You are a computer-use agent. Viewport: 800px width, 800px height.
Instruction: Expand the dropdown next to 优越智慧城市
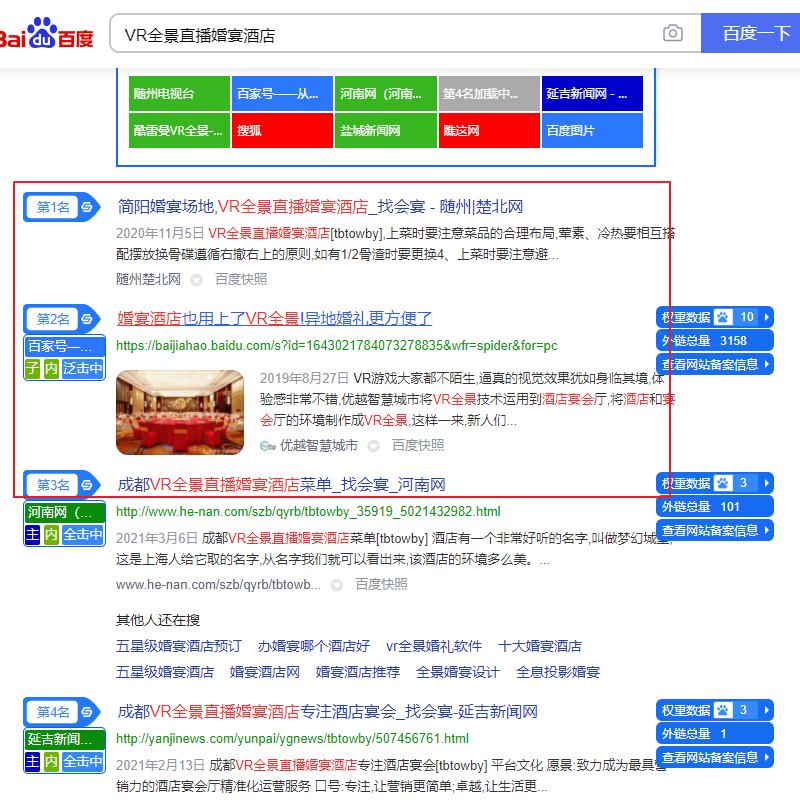point(373,446)
